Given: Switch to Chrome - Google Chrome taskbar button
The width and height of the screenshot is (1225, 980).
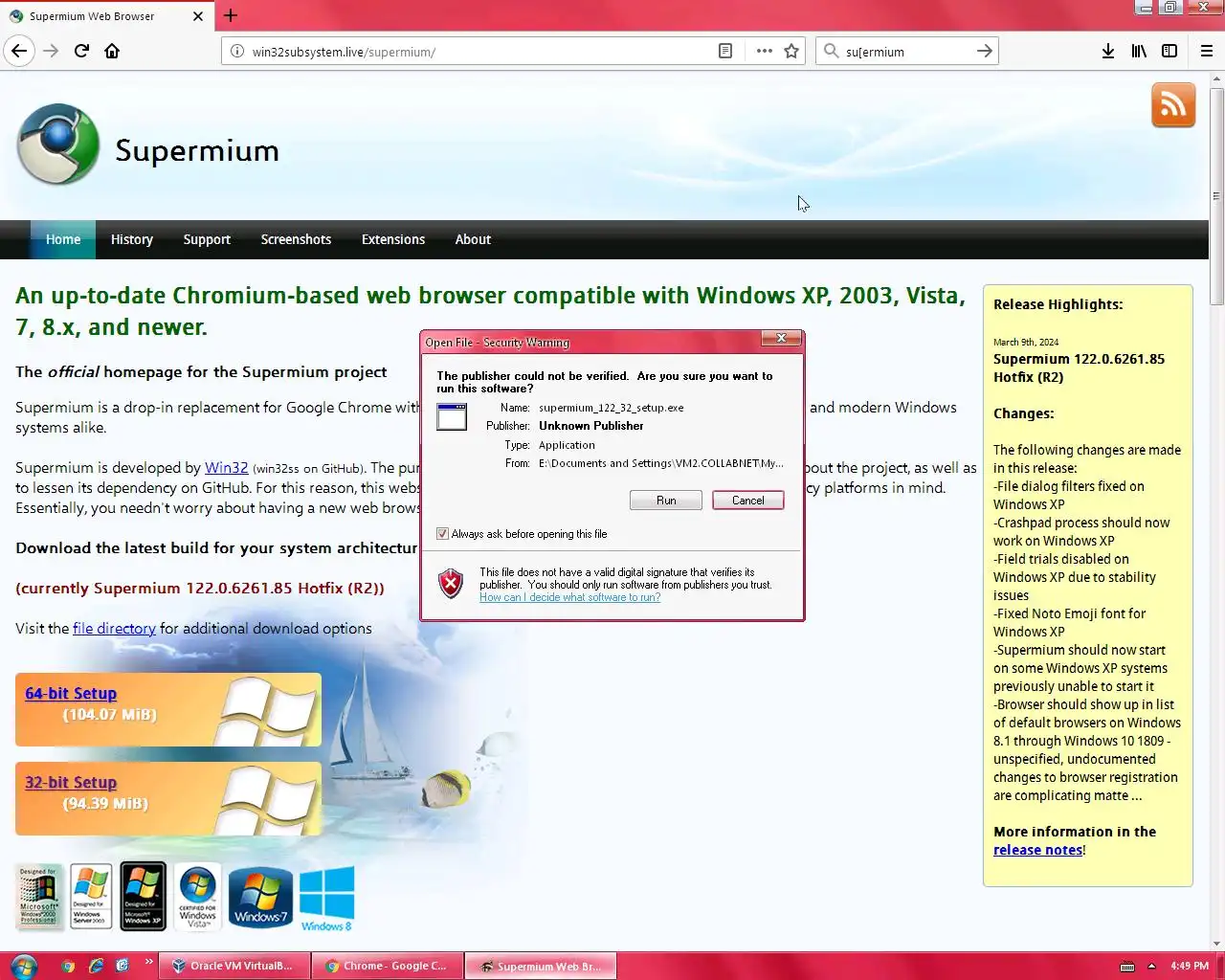Looking at the screenshot, I should (x=387, y=966).
